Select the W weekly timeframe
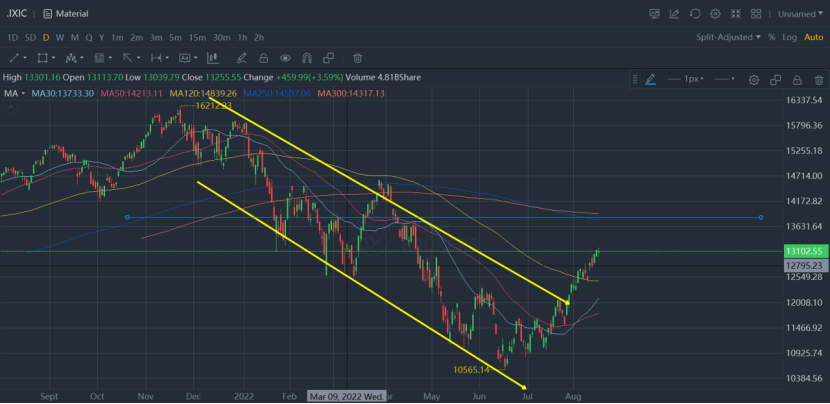 coord(60,38)
